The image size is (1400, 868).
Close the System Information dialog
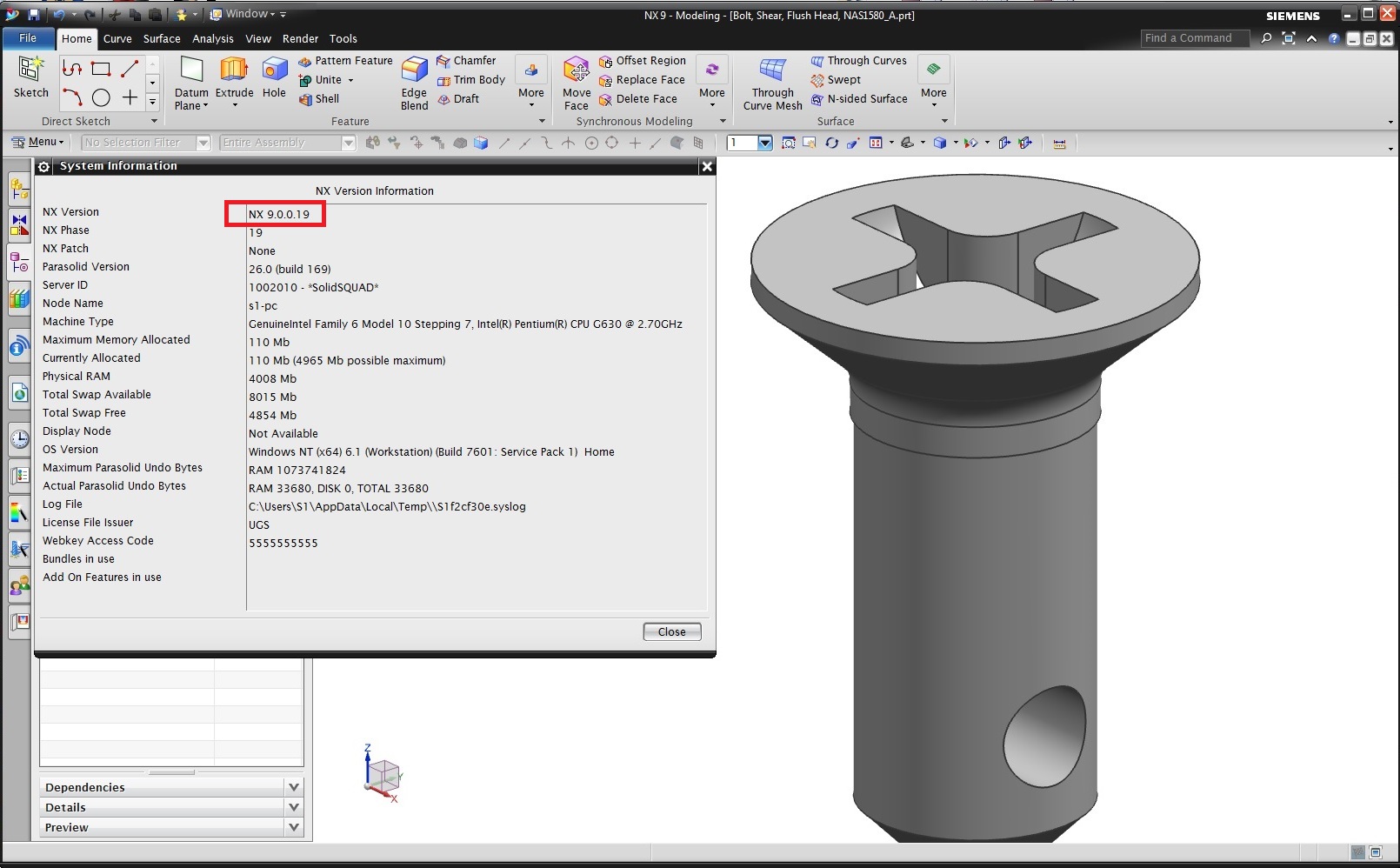tap(672, 632)
